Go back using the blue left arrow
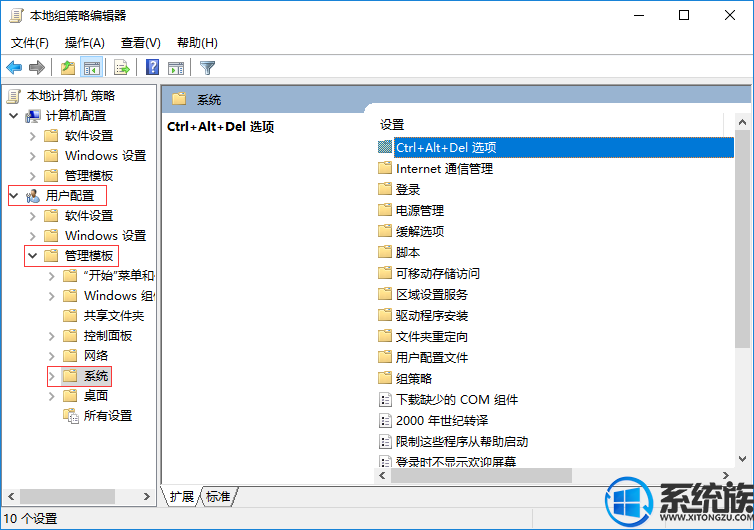Screen dimensions: 754x530 [14, 67]
